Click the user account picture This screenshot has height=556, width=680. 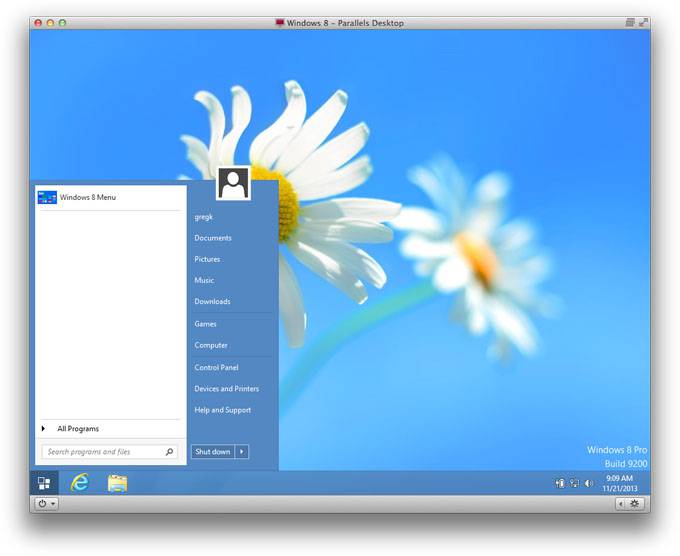coord(233,183)
